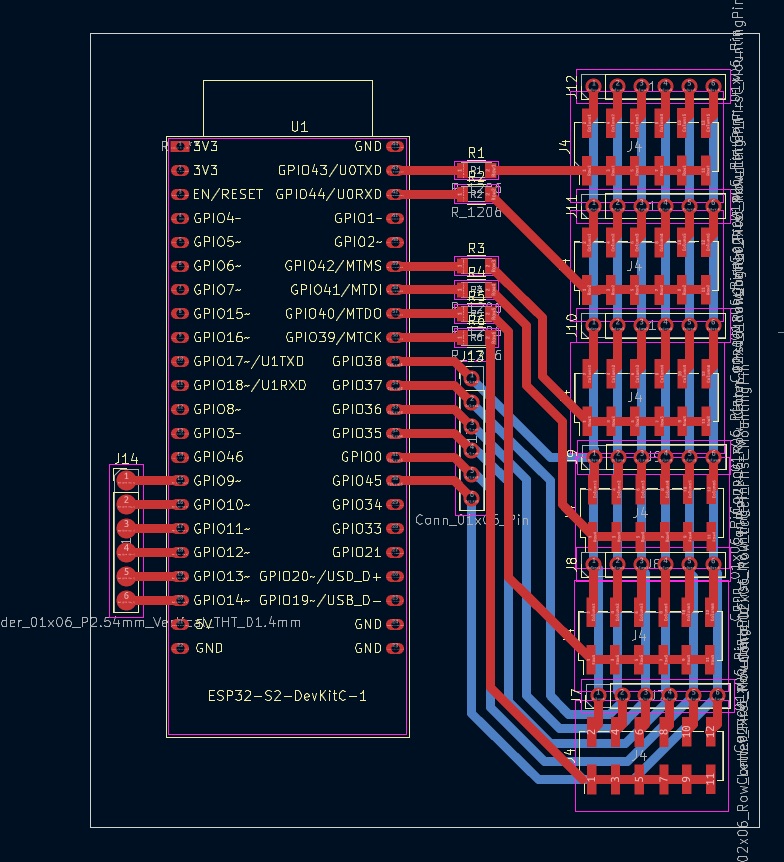
Task: Select the GPIO13~ pin label
Action: pyautogui.click(x=222, y=577)
